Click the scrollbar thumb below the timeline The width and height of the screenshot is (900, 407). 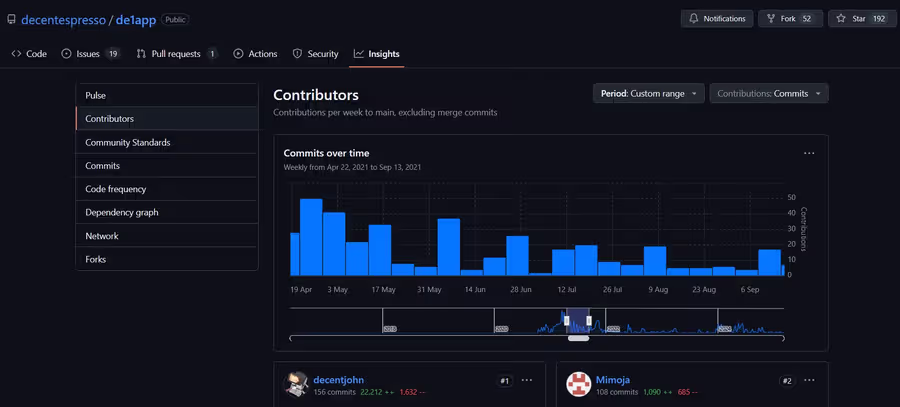coord(578,339)
